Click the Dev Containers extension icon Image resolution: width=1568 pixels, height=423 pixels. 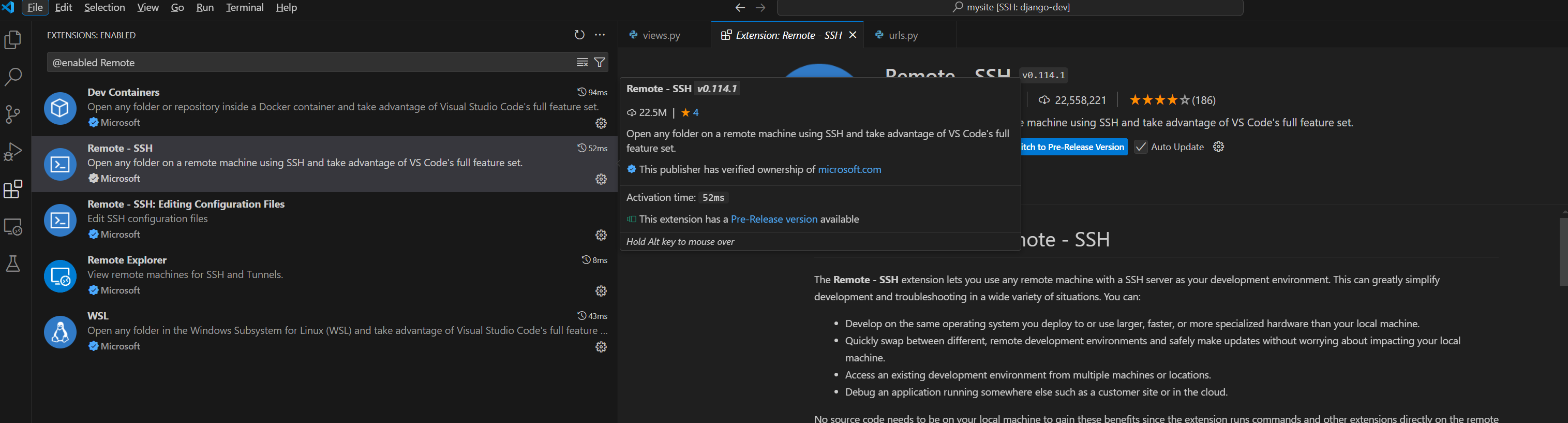coord(60,108)
